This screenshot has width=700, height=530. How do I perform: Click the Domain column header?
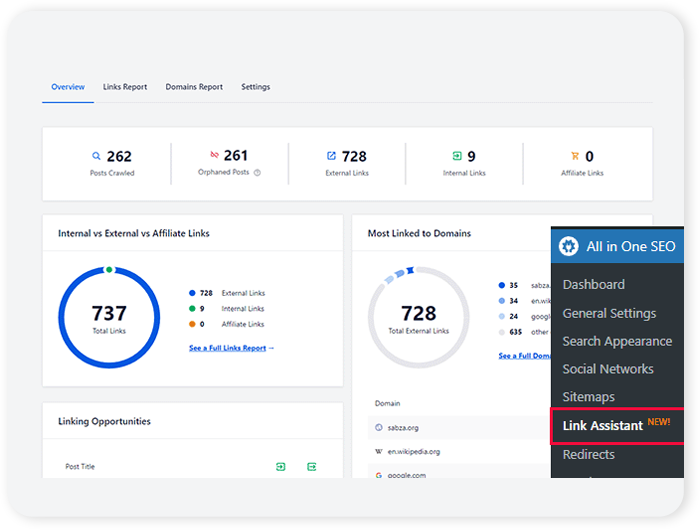388,403
